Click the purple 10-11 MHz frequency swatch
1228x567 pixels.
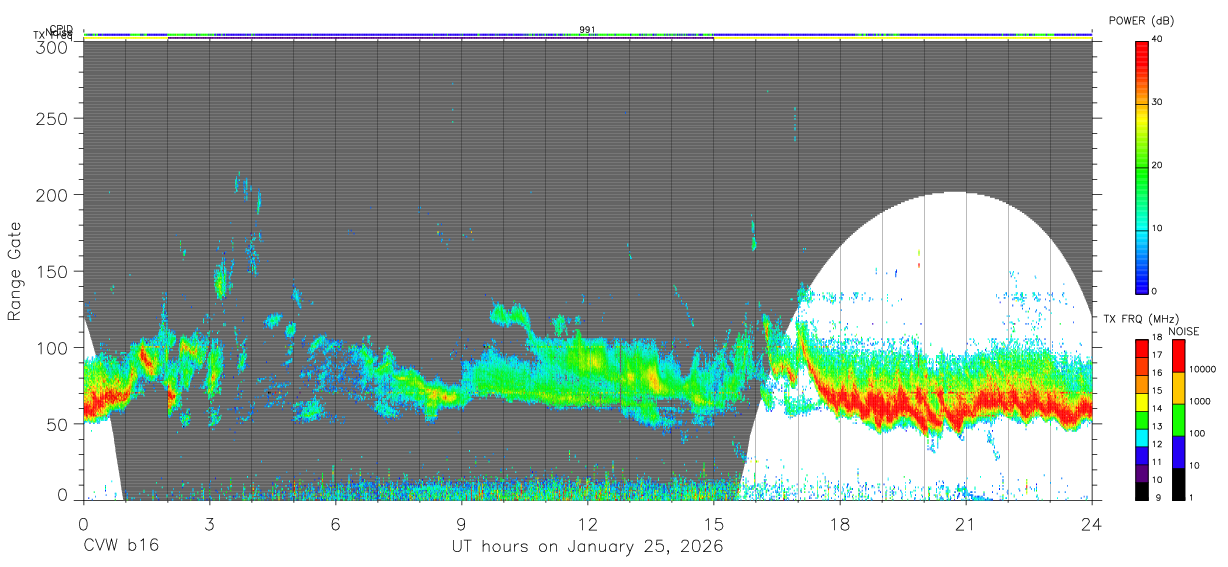[1141, 471]
